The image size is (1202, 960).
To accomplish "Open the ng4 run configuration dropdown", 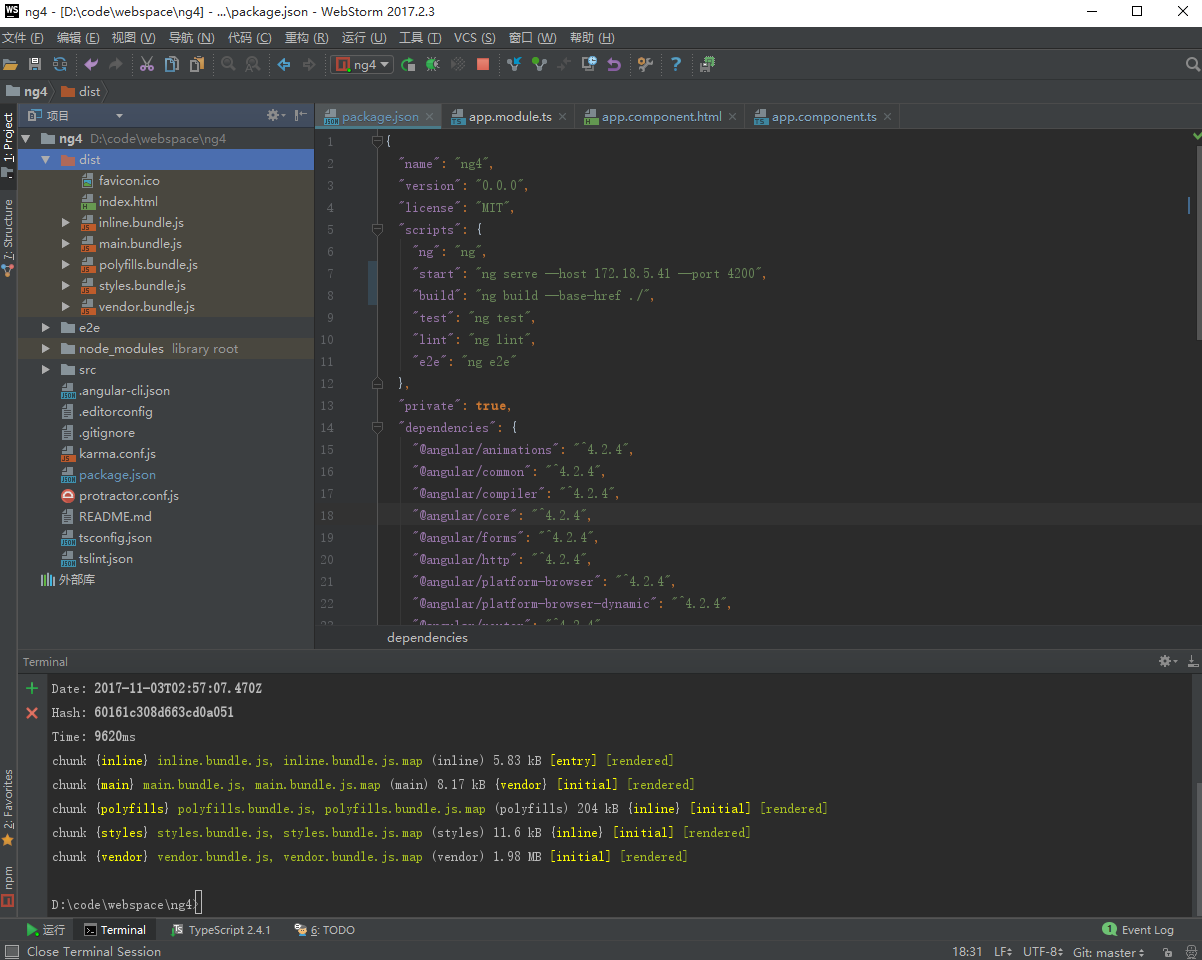I will 363,64.
